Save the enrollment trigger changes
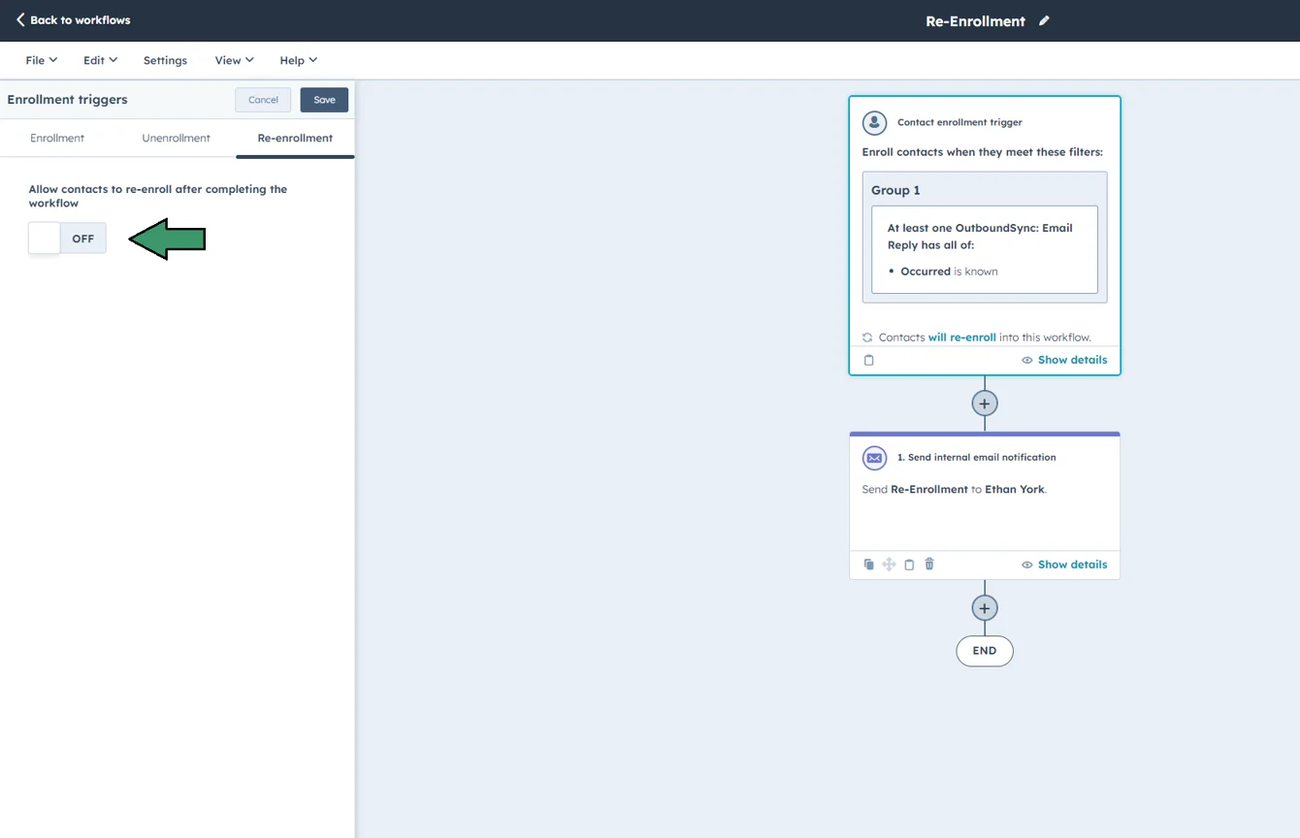The image size is (1300, 838). click(x=323, y=99)
